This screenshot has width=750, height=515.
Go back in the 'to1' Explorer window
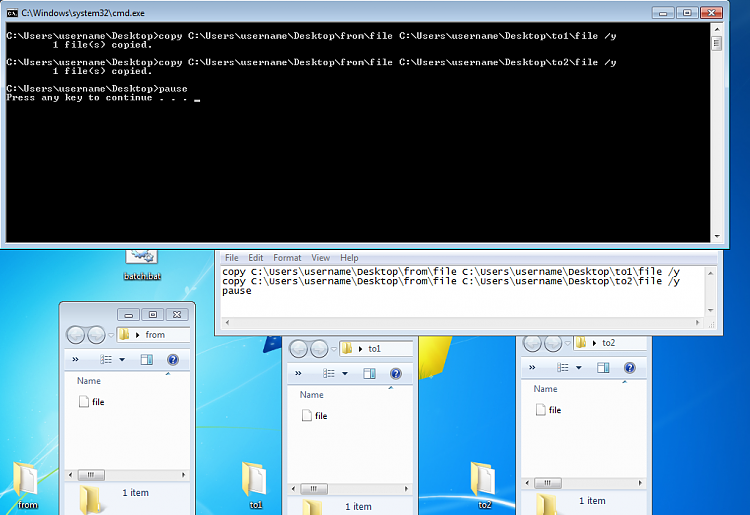[299, 349]
